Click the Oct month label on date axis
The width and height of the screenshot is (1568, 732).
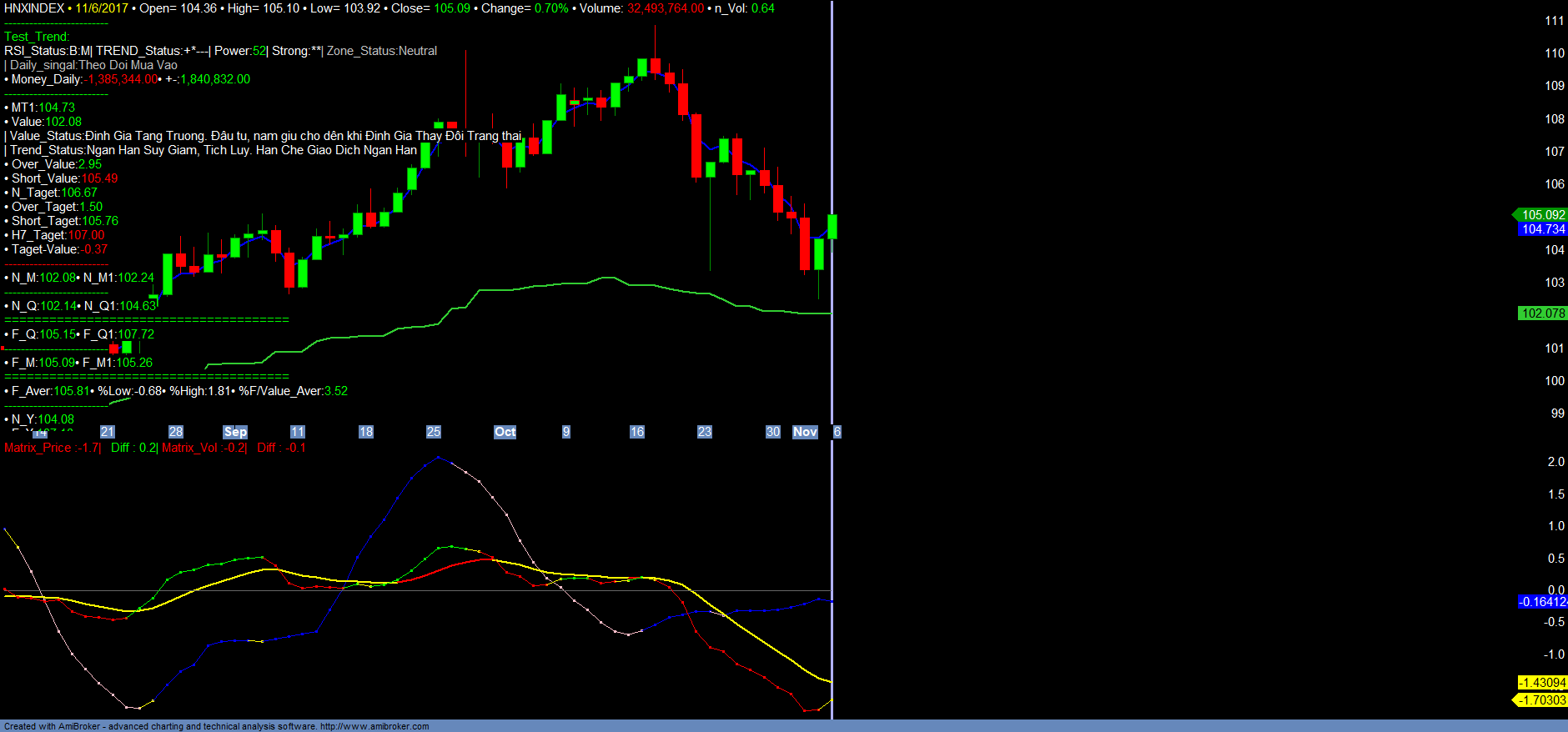click(x=505, y=432)
